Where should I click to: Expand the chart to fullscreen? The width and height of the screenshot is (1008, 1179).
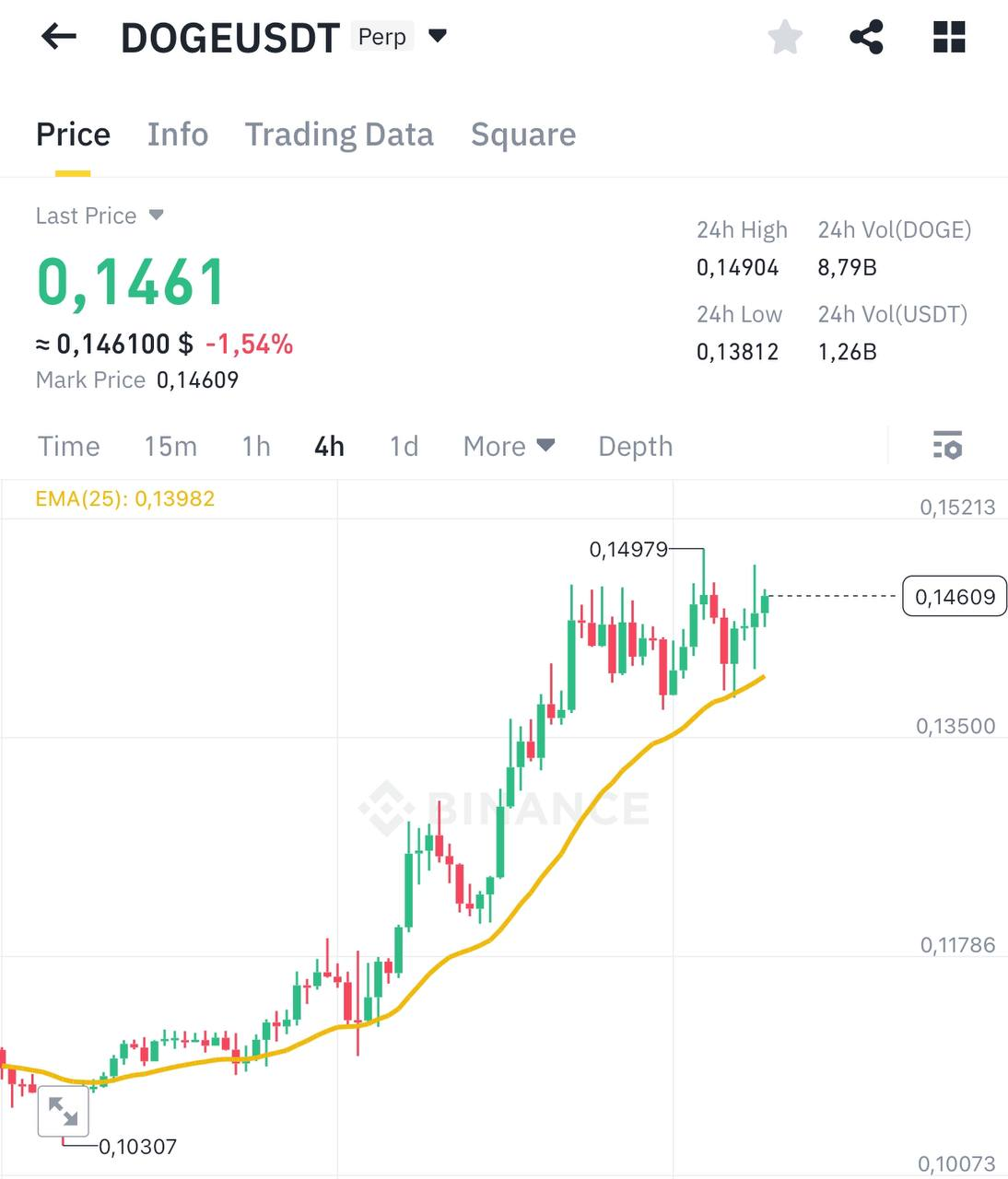63,1112
